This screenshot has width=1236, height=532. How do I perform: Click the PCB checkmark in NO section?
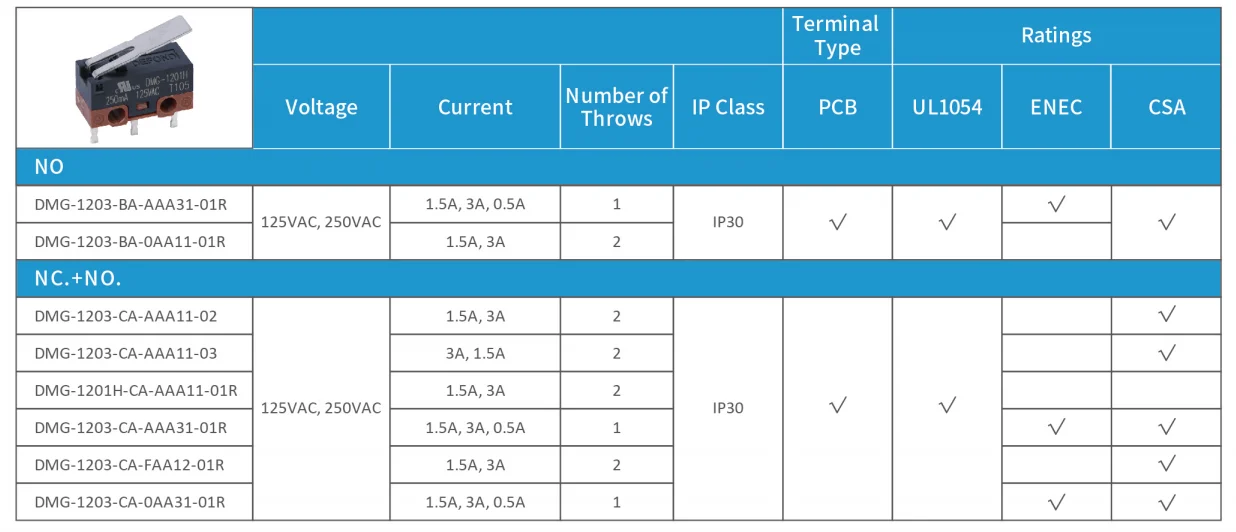pyautogui.click(x=838, y=223)
